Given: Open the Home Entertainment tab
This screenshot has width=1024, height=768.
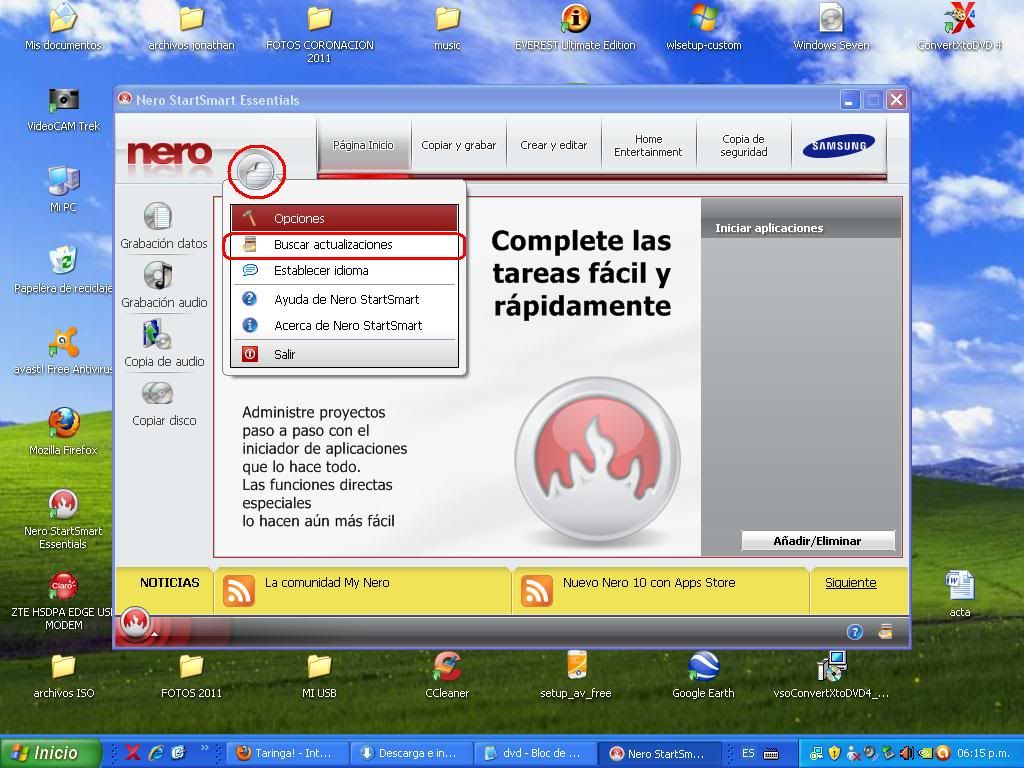Looking at the screenshot, I should pos(648,145).
